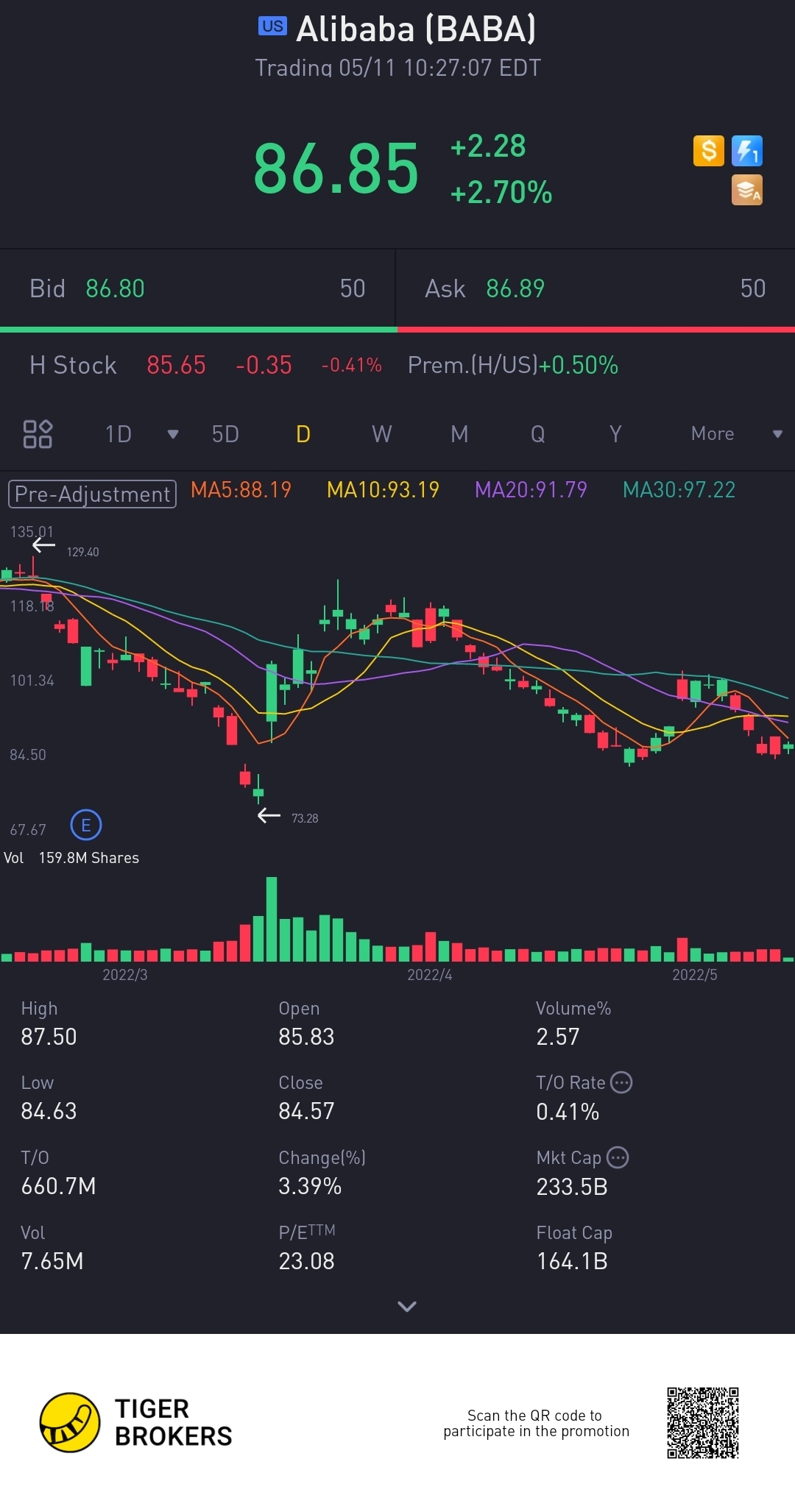
Task: Tap the T/O Rate 0.41% value
Action: click(568, 1111)
